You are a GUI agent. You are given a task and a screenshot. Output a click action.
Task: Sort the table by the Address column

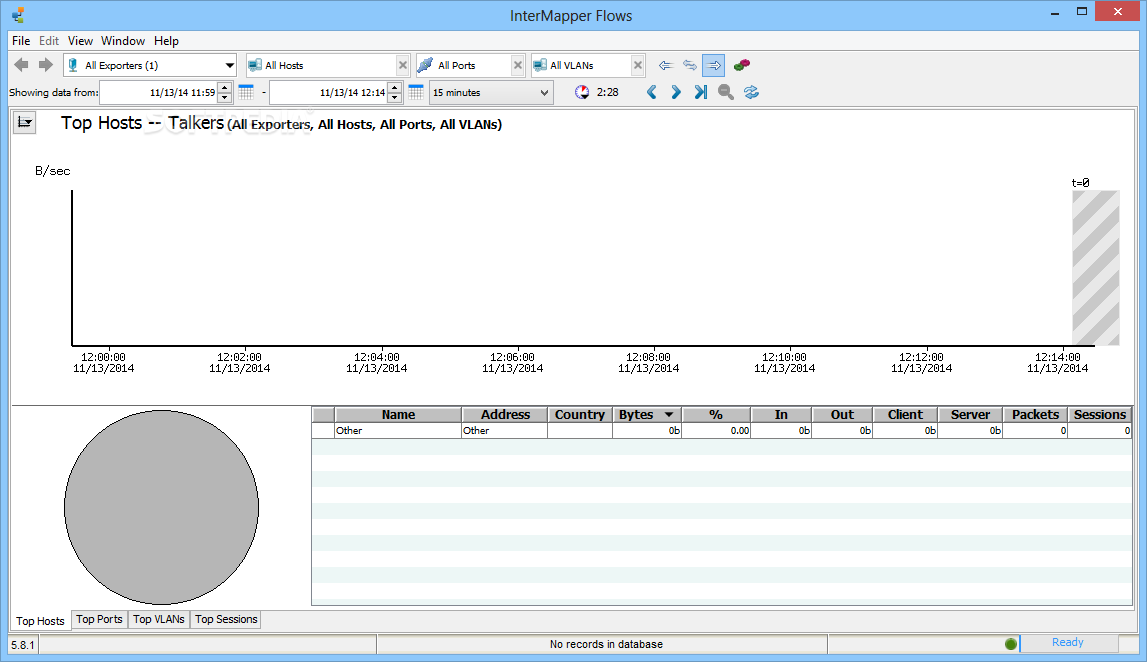click(505, 415)
